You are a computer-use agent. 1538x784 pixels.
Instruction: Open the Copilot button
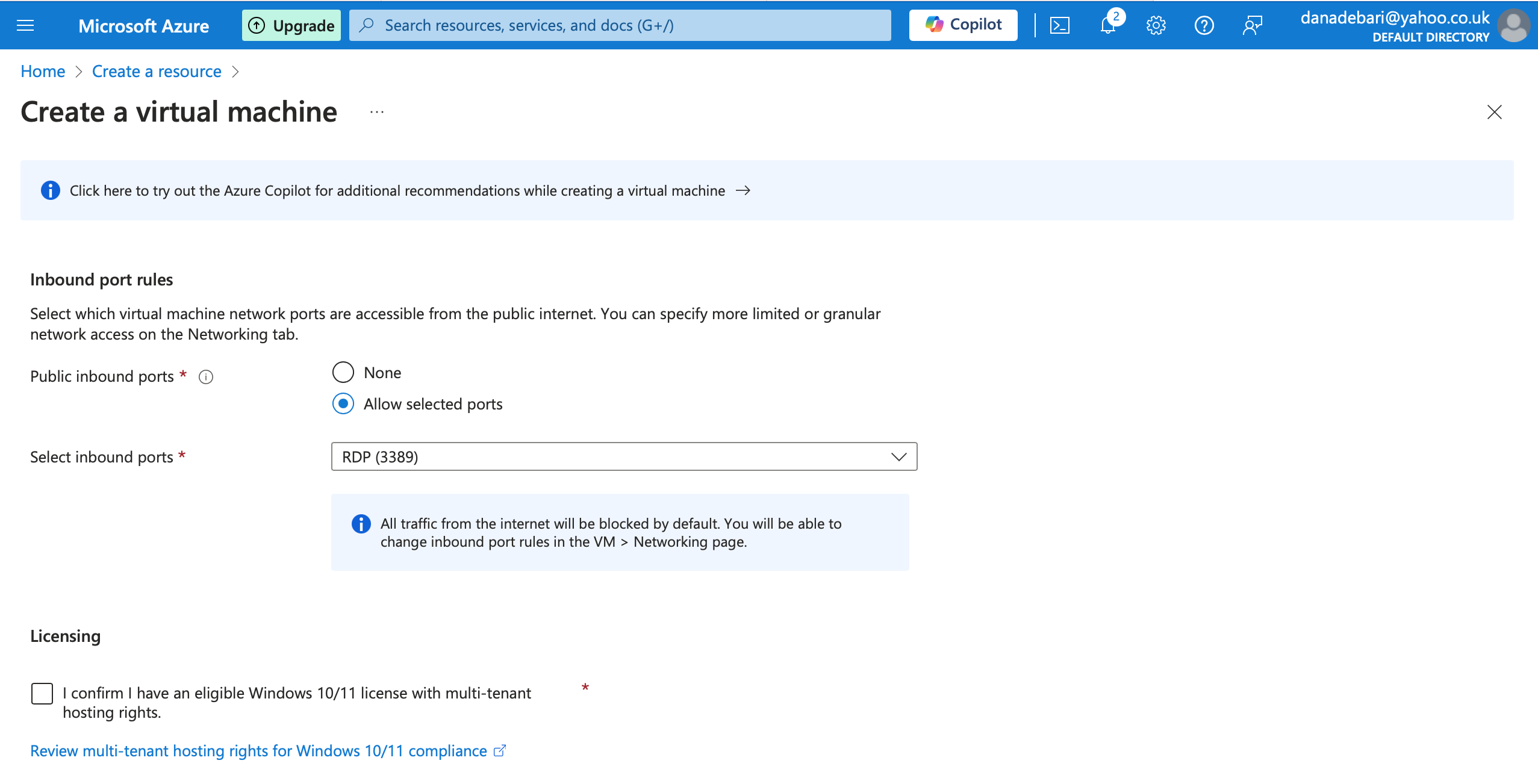point(964,25)
